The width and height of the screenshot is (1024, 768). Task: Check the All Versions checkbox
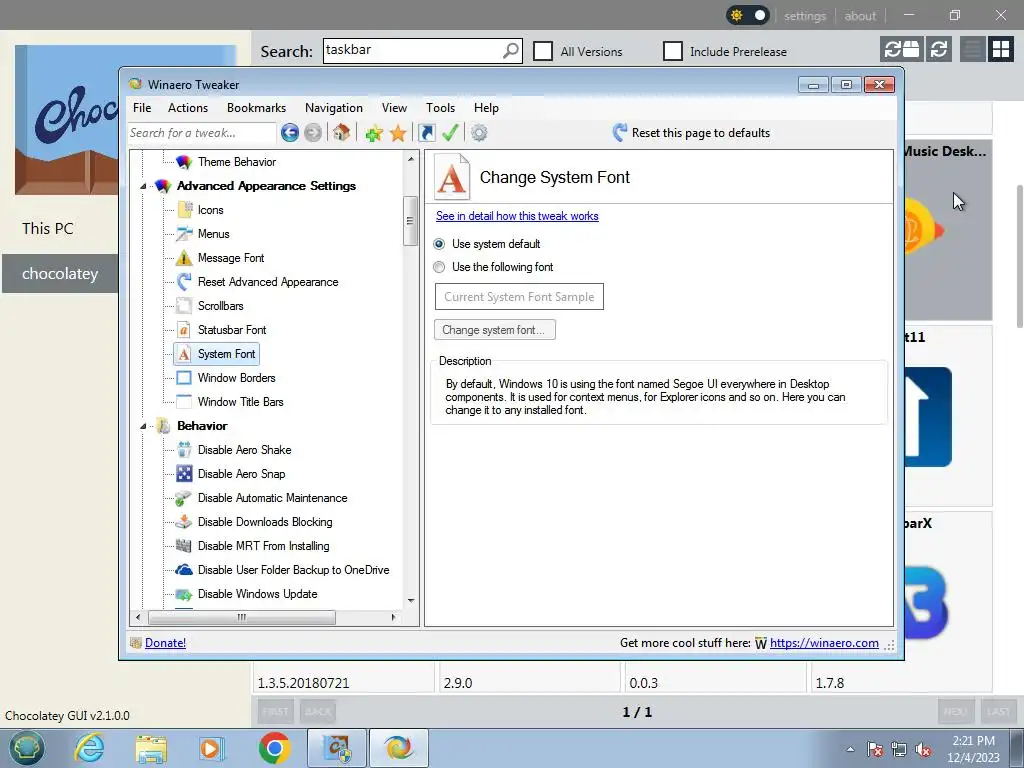coord(543,51)
